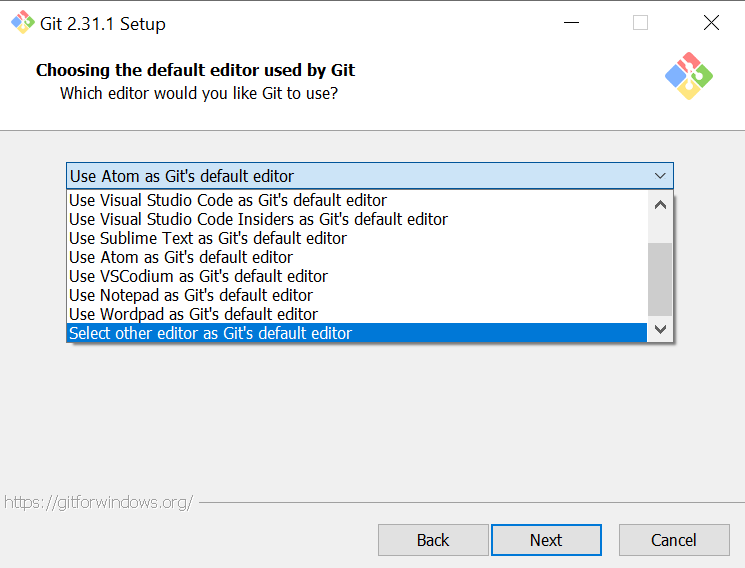Expand the default editor combo box arrow
The width and height of the screenshot is (745, 568).
point(660,176)
